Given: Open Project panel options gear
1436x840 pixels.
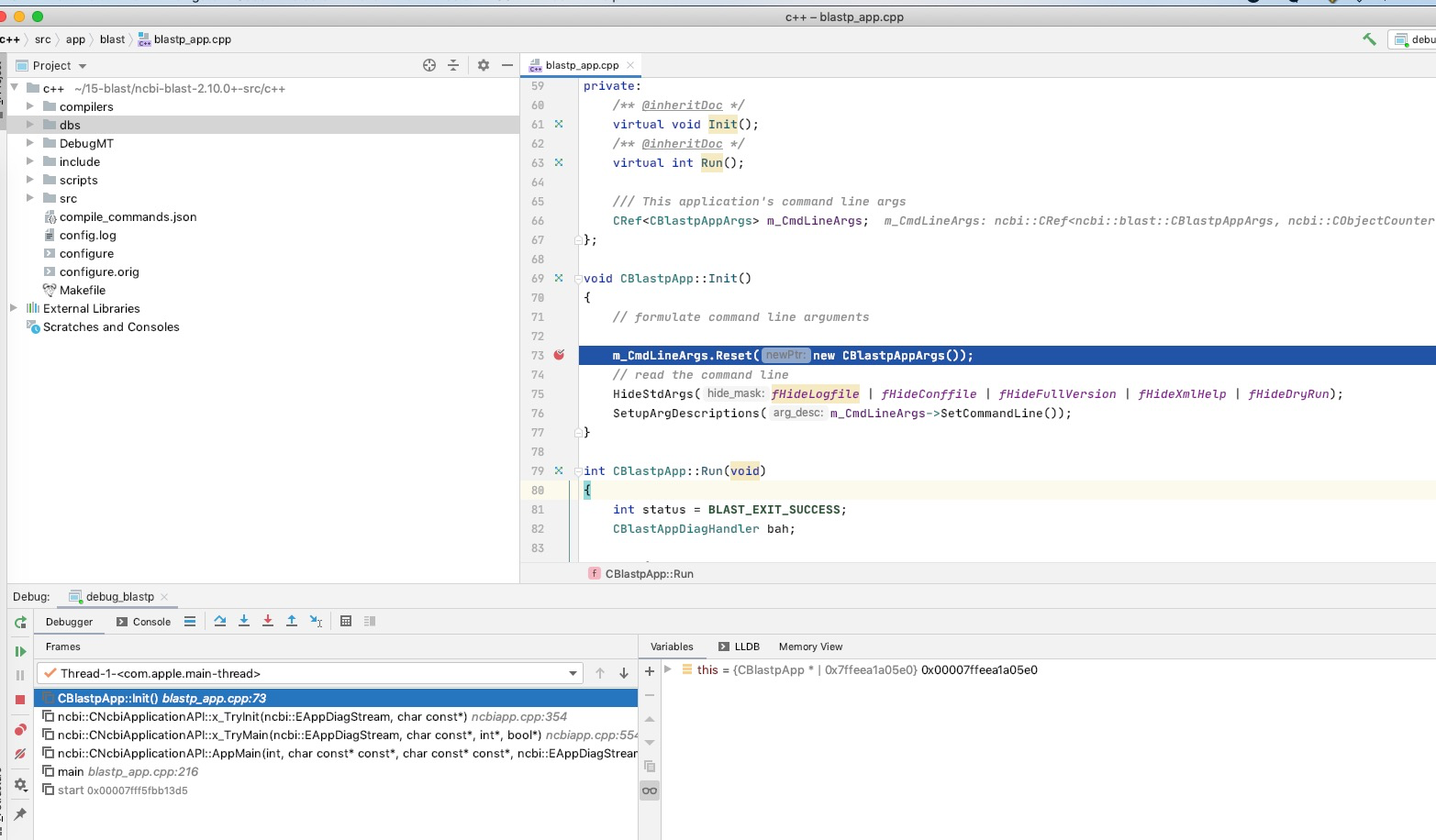Looking at the screenshot, I should (484, 65).
